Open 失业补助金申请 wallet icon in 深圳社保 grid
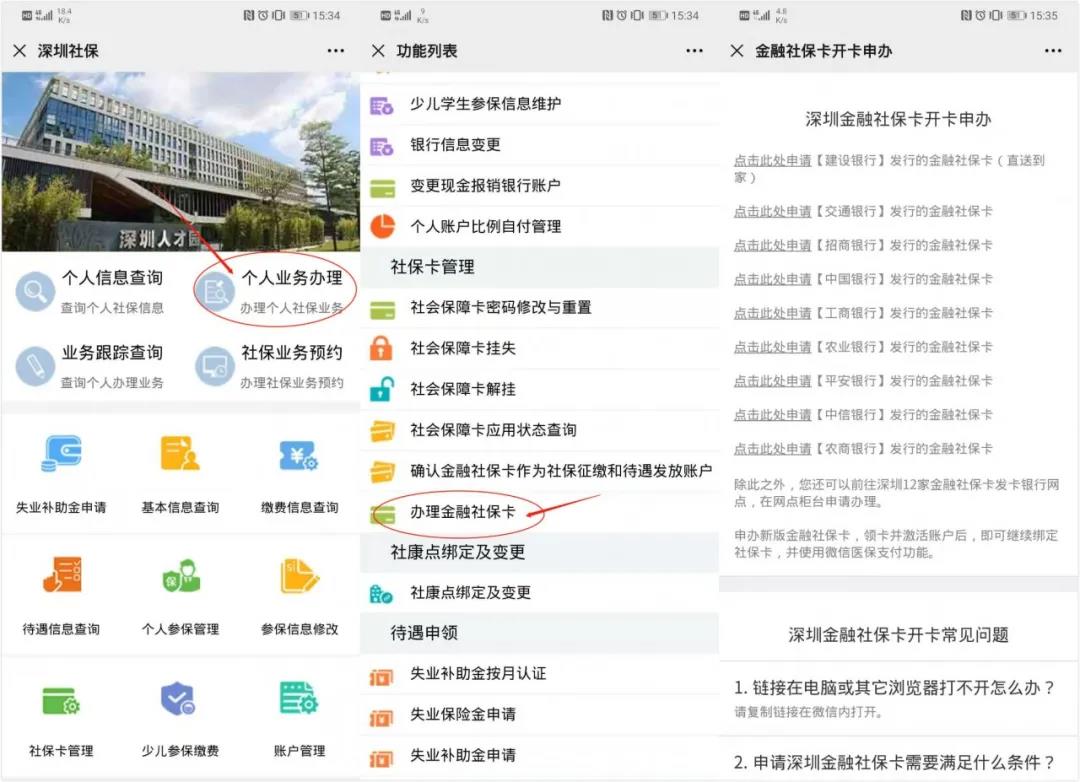1080x782 pixels. point(61,453)
